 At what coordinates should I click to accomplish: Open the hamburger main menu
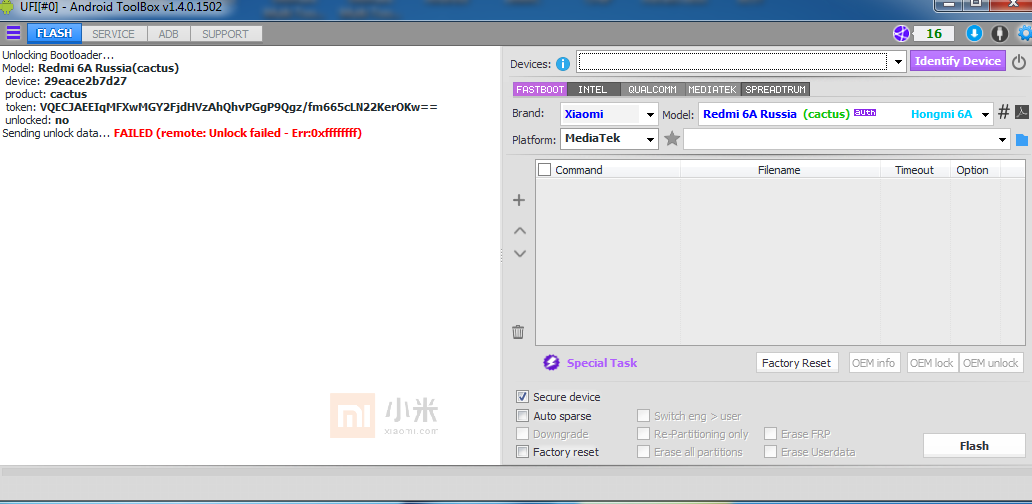coord(13,33)
